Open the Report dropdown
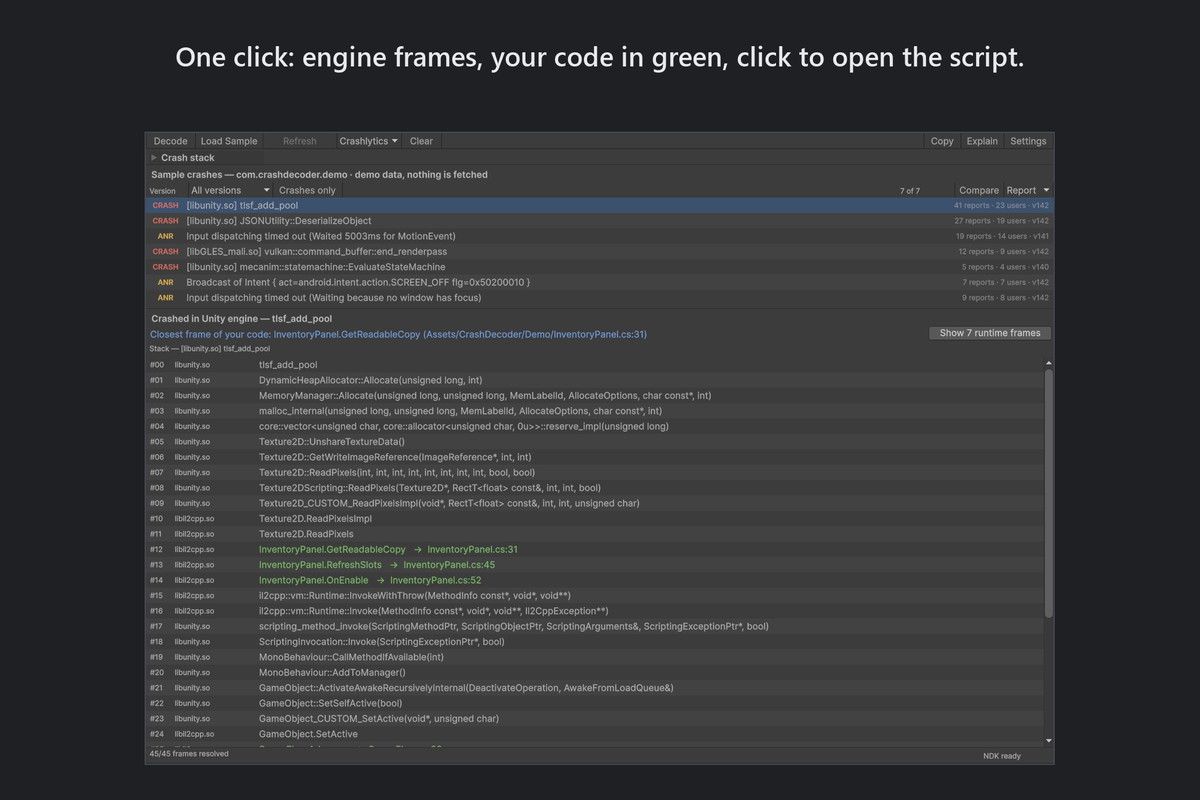The width and height of the screenshot is (1200, 800). point(1028,190)
